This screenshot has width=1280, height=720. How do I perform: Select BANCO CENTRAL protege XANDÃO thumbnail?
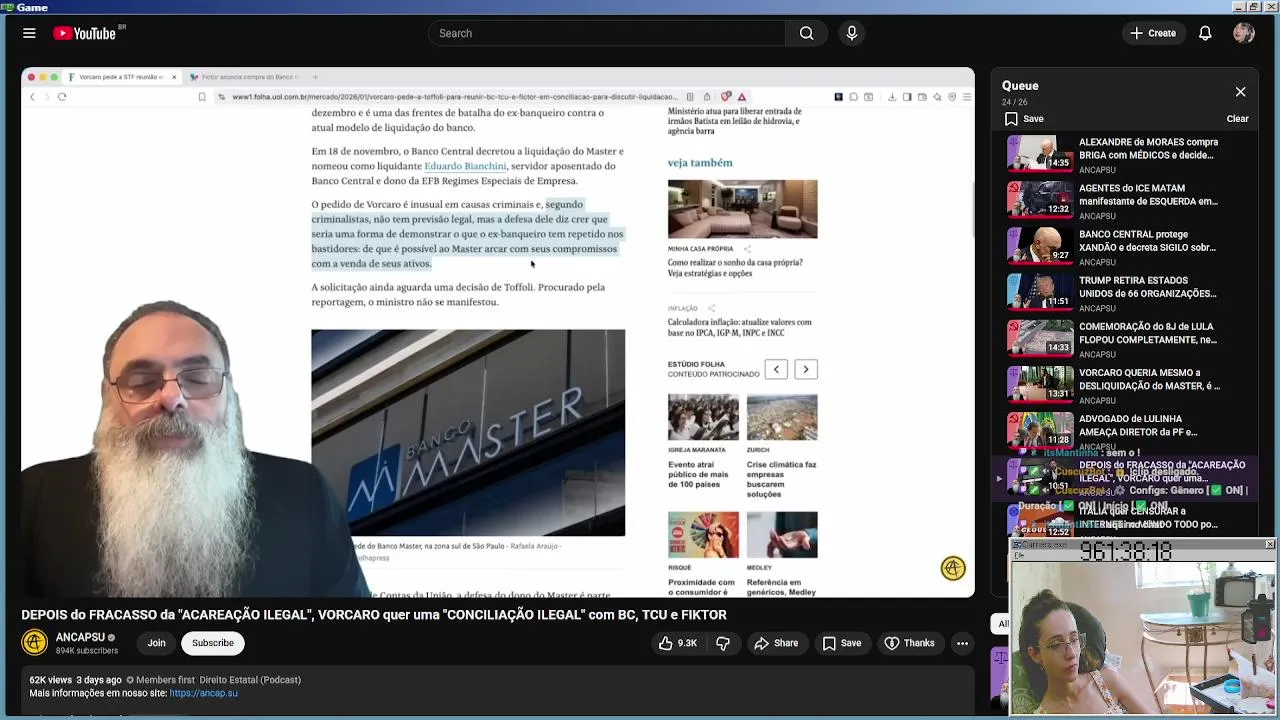[1040, 245]
